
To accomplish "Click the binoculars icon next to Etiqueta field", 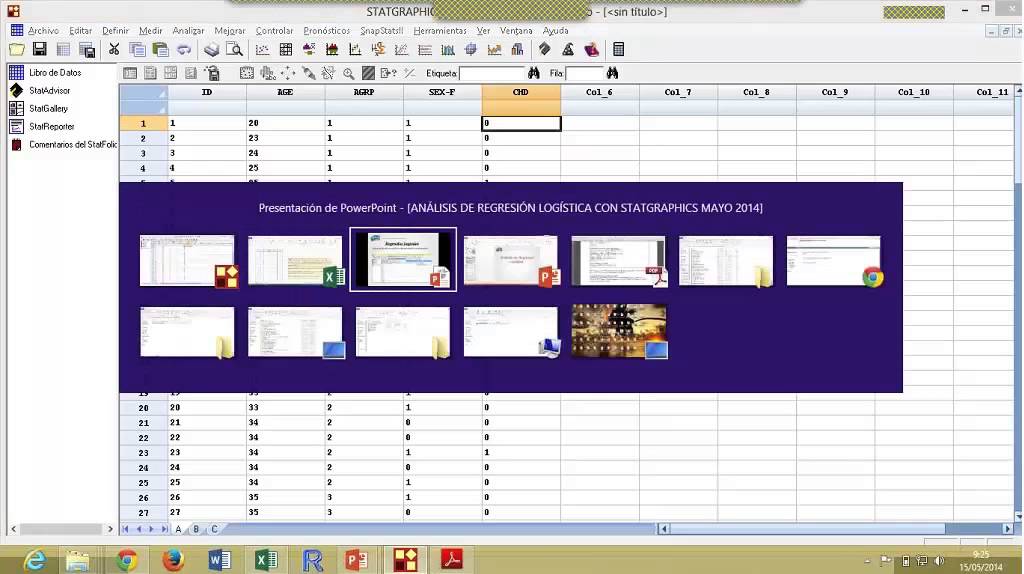I will click(534, 73).
